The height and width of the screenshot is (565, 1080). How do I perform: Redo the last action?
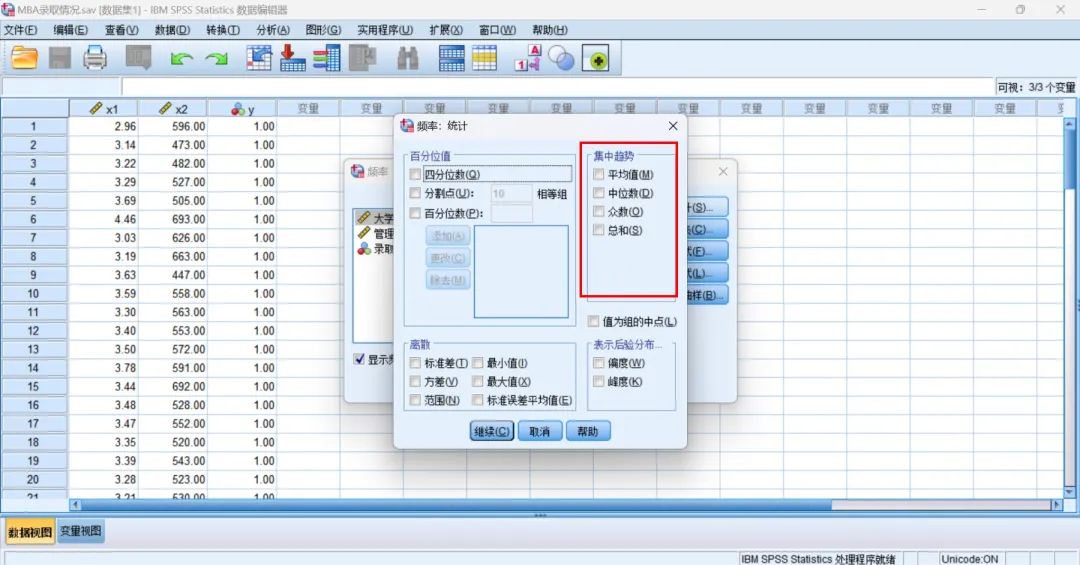pos(216,59)
